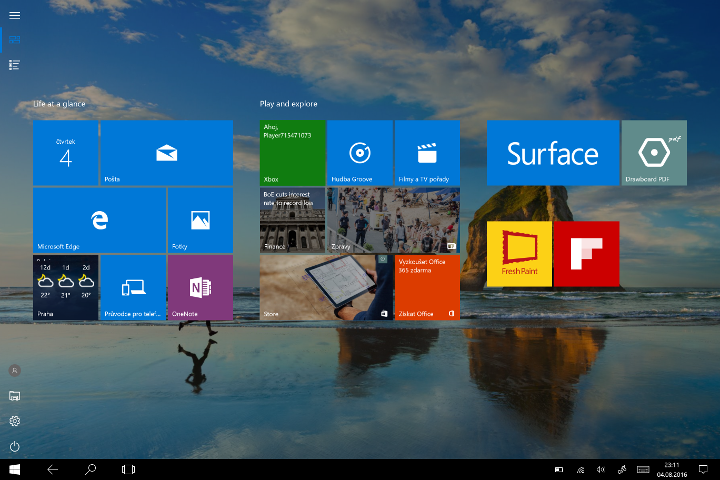Viewport: 720px width, 480px height.
Task: Click the Play and explore group header
Action: coord(288,104)
